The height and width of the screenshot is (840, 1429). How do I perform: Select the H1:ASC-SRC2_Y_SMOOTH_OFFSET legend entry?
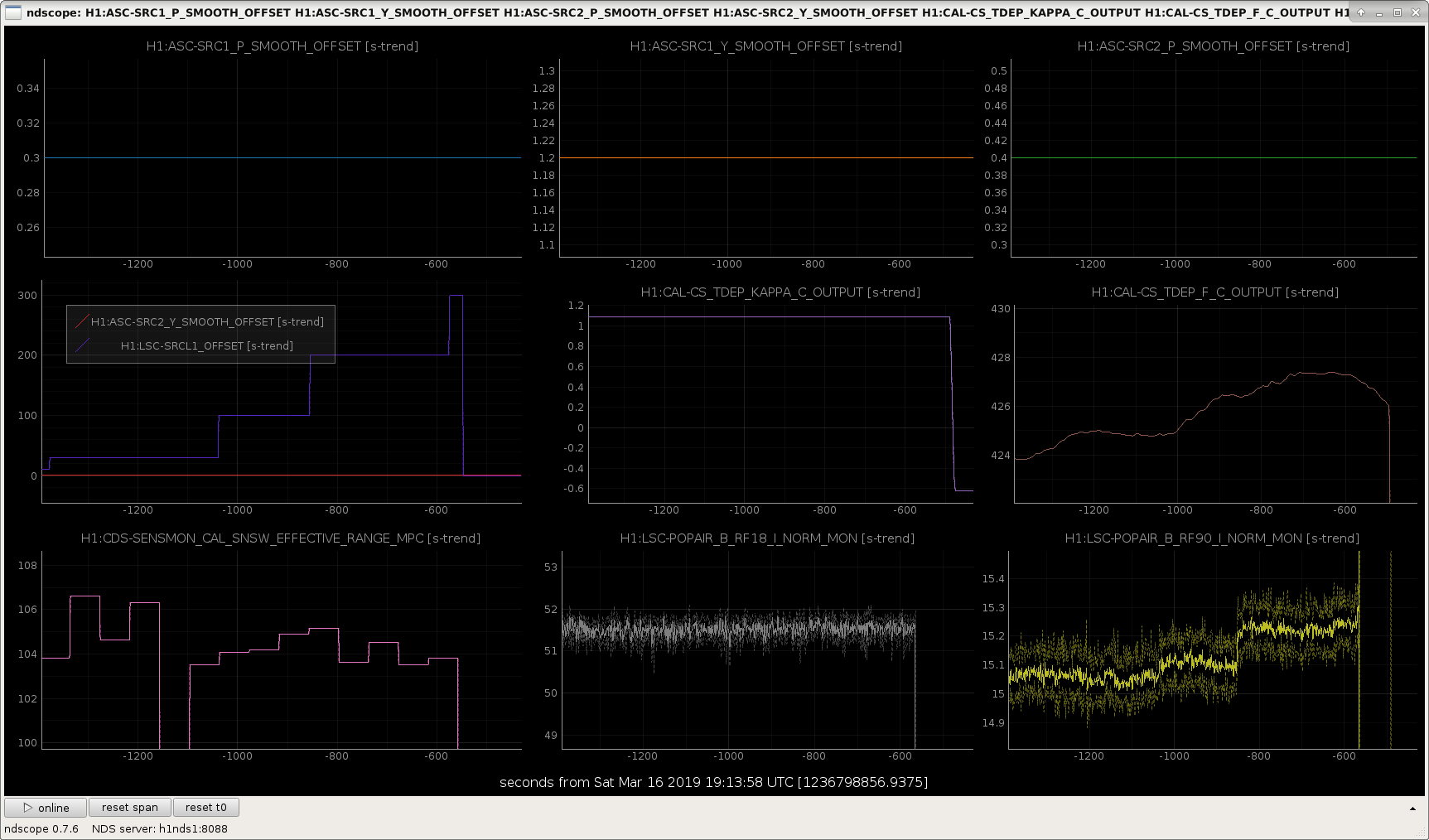point(207,322)
